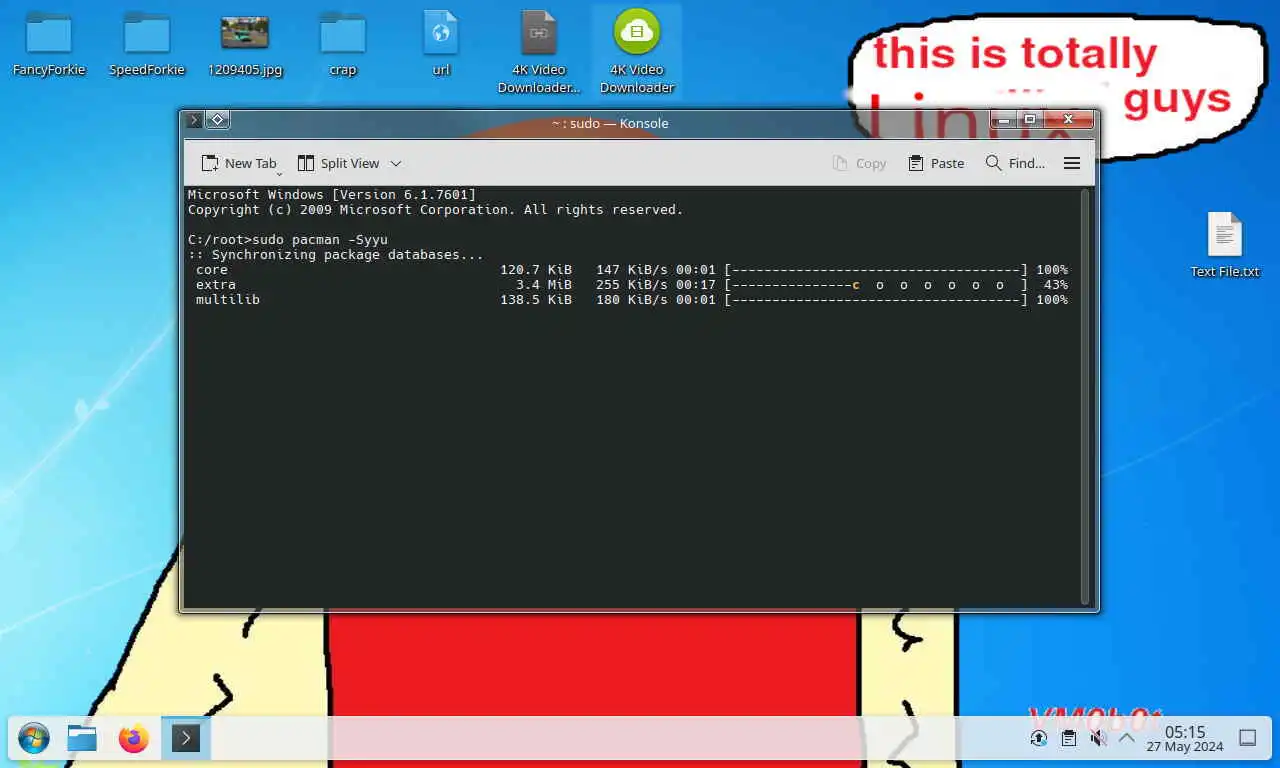Screen dimensions: 1280x768
Task: Select the SpeedForkie desktop folder
Action: 146,45
